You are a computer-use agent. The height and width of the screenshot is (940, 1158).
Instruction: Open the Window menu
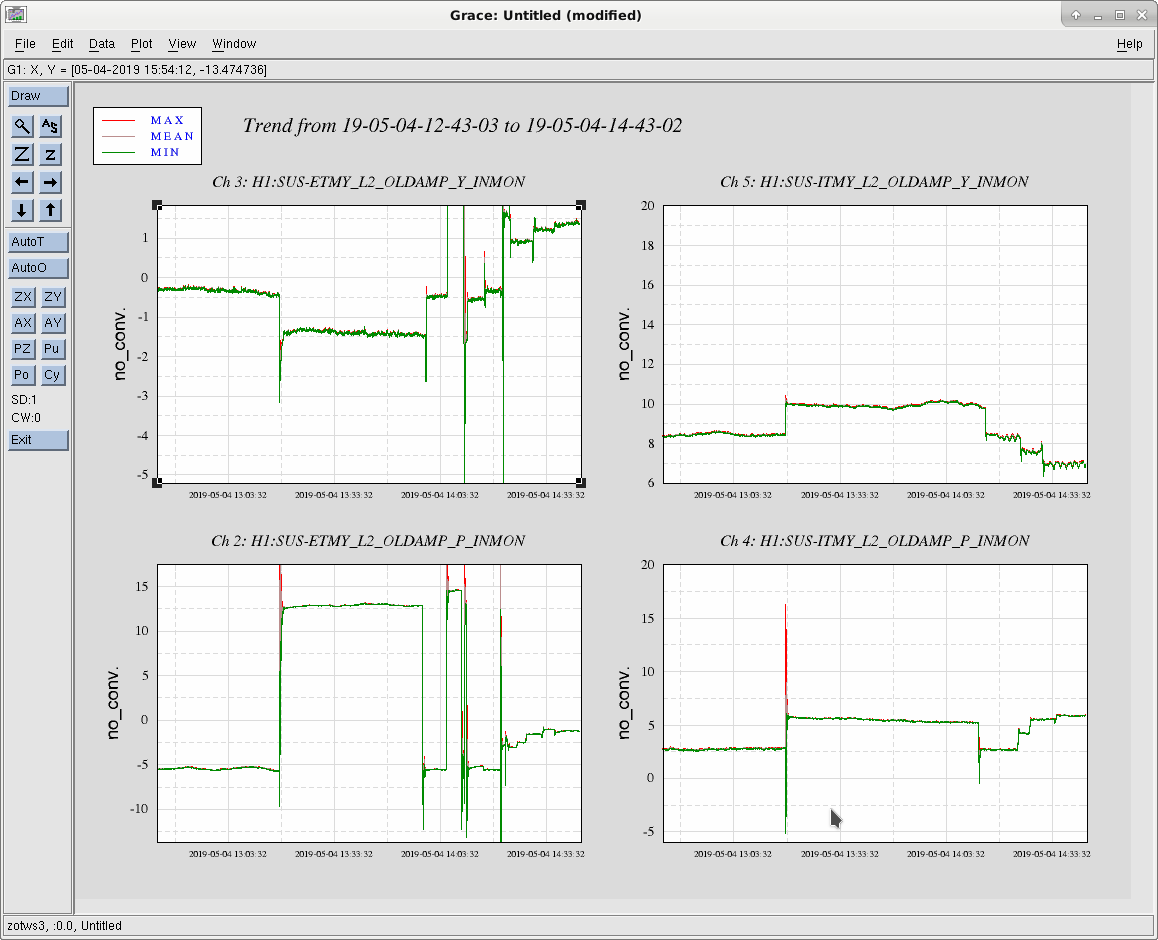234,44
